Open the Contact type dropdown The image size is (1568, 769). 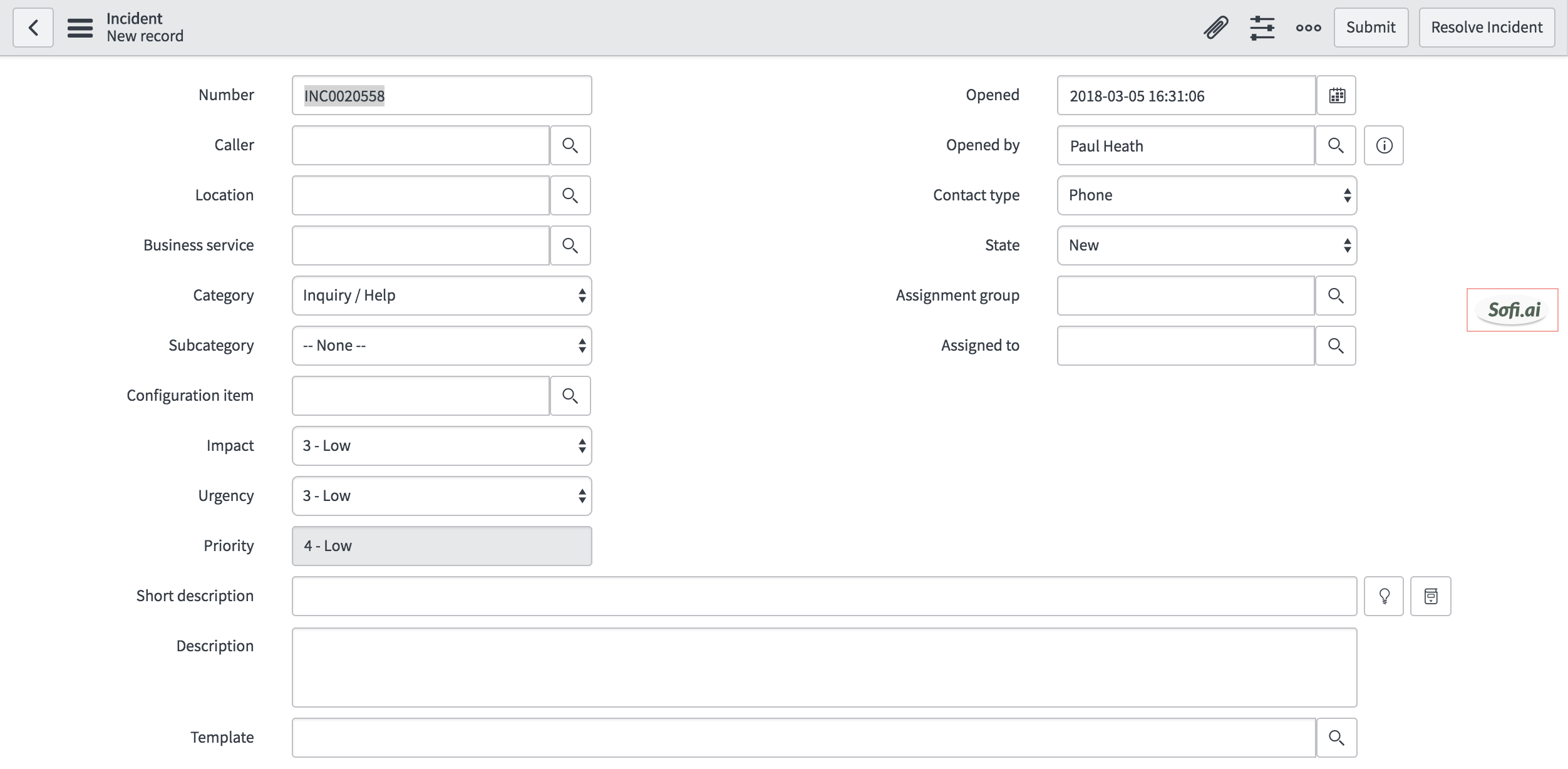pos(1207,195)
